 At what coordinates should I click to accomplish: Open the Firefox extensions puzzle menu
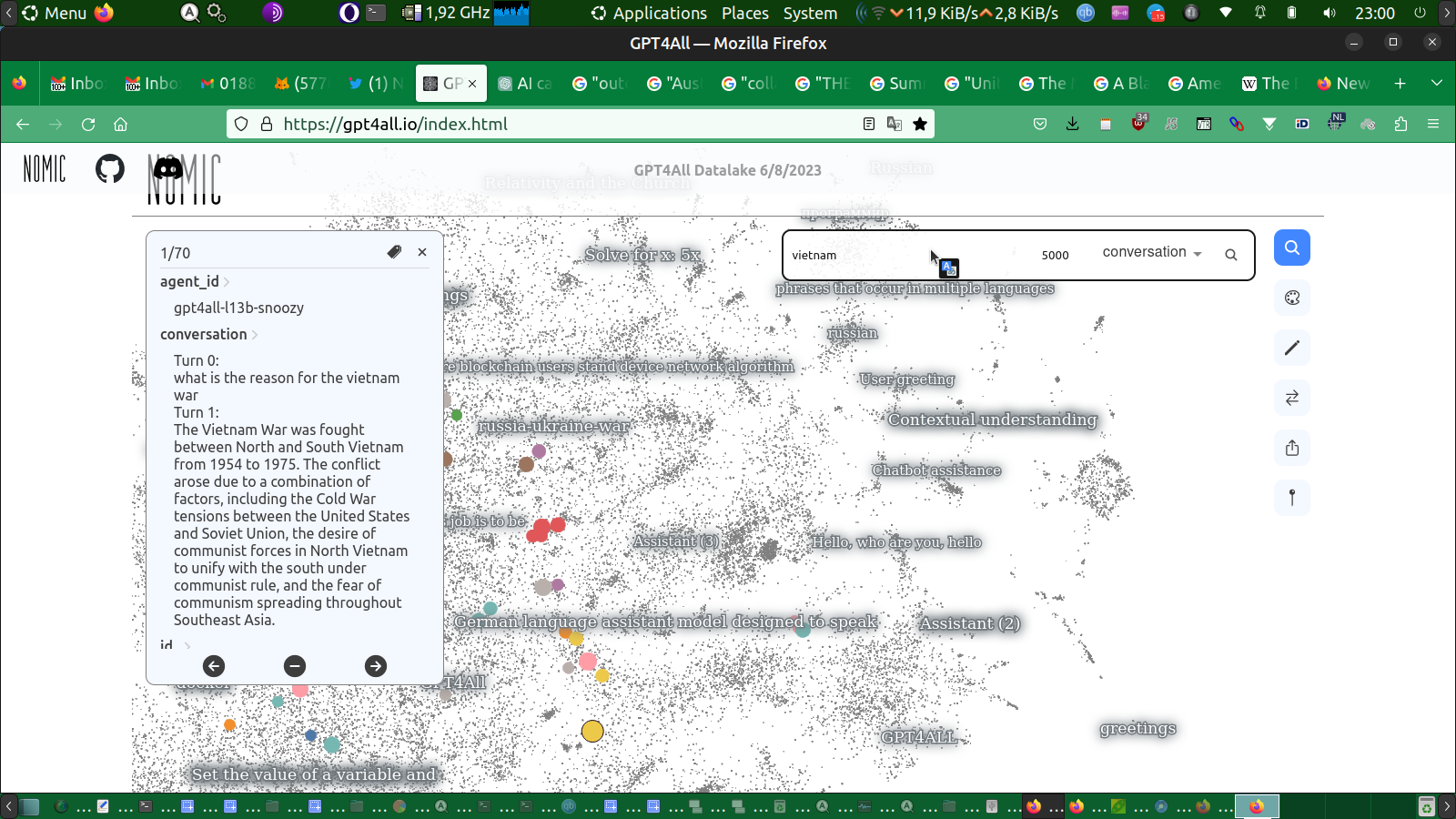pyautogui.click(x=1400, y=124)
